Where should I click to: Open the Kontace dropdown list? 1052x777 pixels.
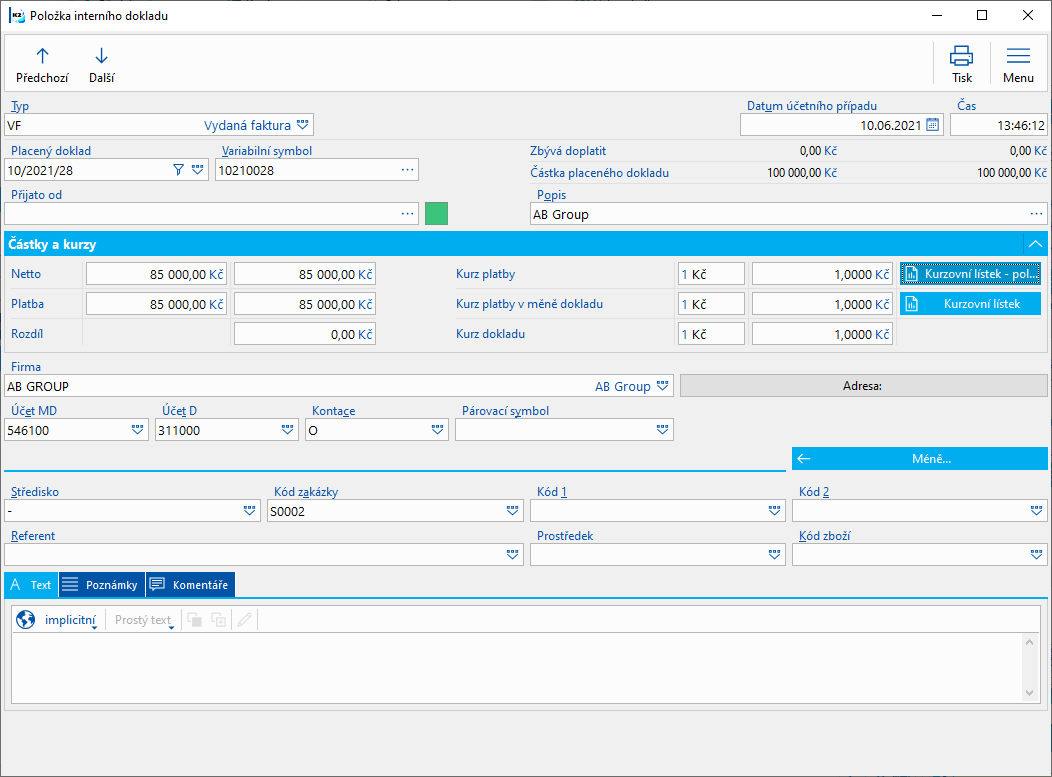coord(437,429)
